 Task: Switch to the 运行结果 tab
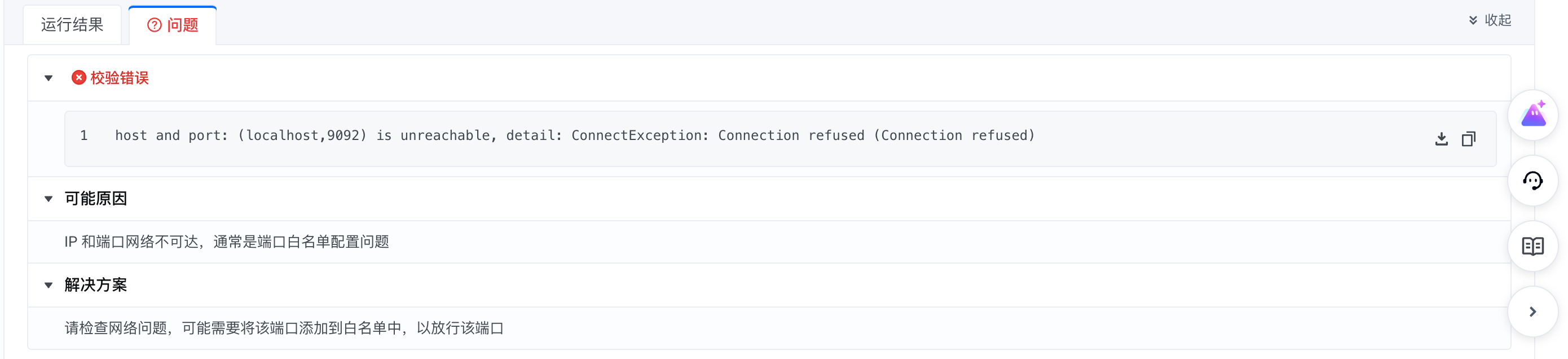pyautogui.click(x=72, y=25)
